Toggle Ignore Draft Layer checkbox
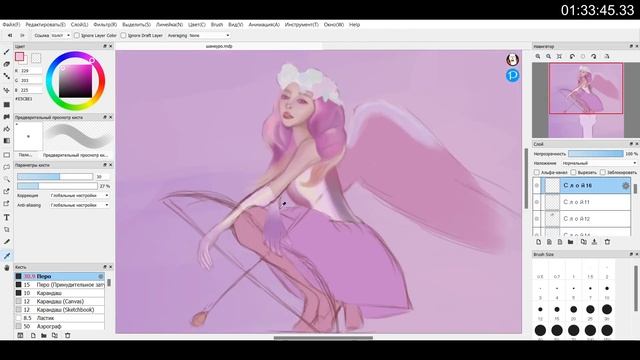Viewport: 640px width, 360px height. [x=123, y=36]
